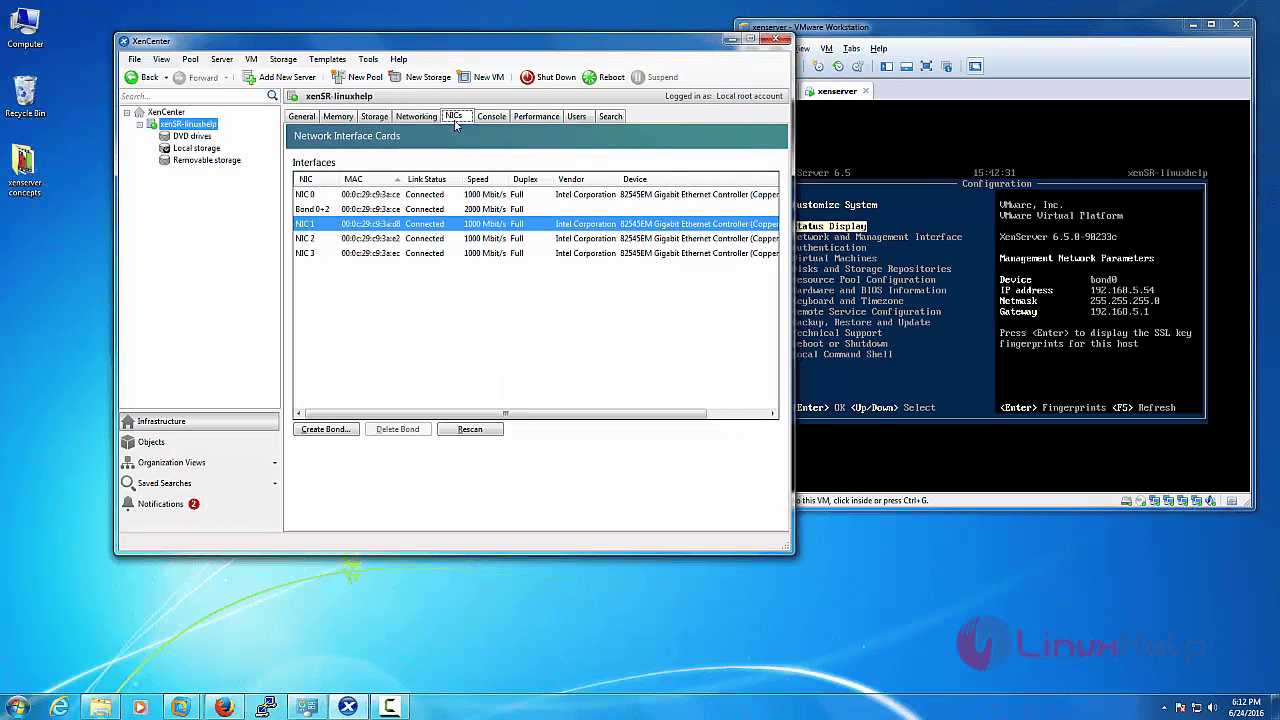Sort by the MAC column header
The image size is (1280, 720).
coord(370,179)
